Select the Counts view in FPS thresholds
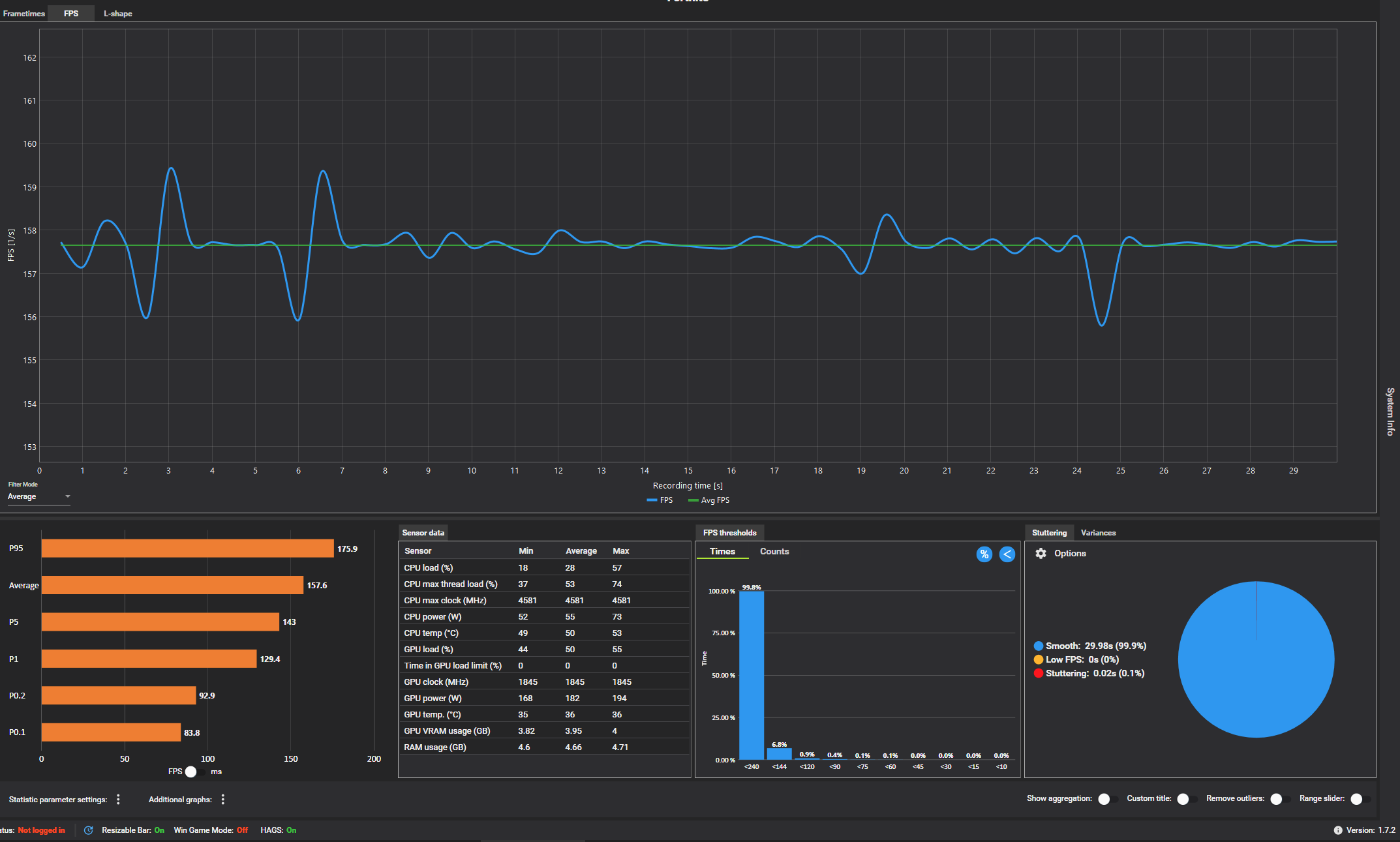1400x842 pixels. [774, 552]
